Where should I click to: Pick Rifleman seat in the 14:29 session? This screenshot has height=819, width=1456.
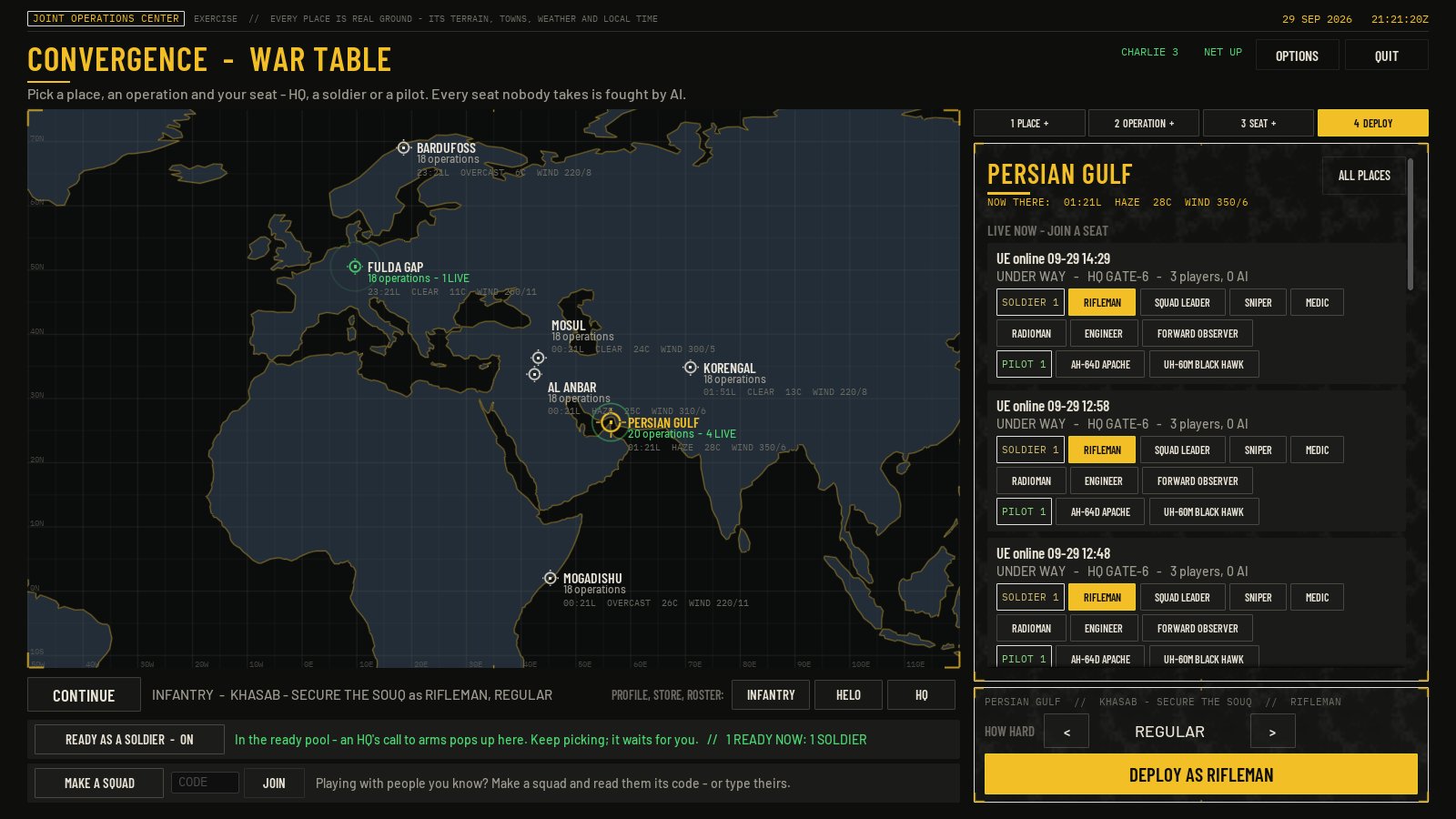click(x=1102, y=302)
